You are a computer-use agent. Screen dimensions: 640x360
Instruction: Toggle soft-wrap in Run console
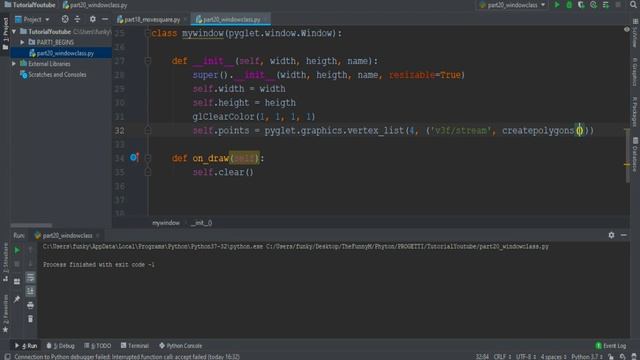pos(31,278)
